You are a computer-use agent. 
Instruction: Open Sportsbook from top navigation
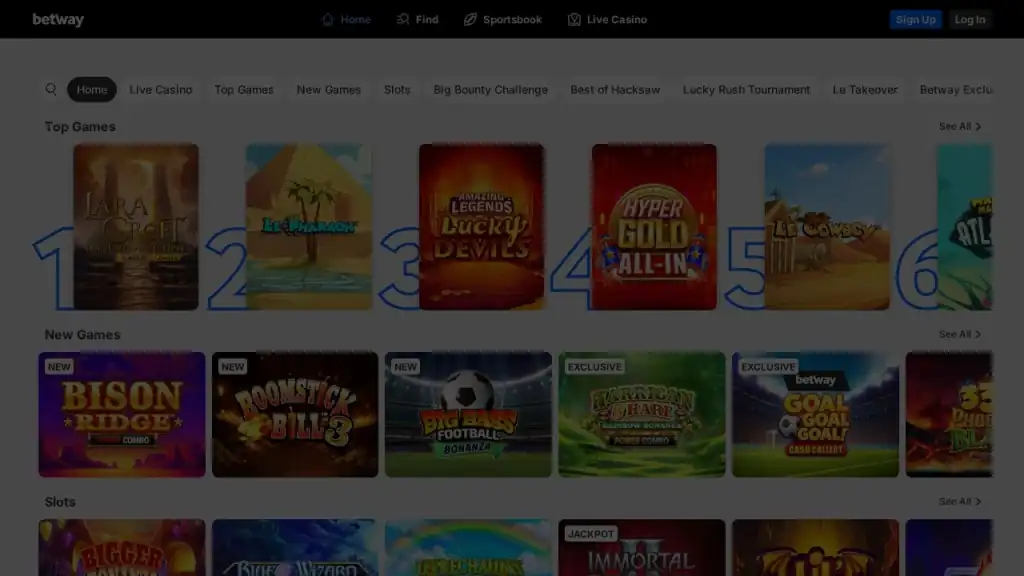[x=503, y=20]
